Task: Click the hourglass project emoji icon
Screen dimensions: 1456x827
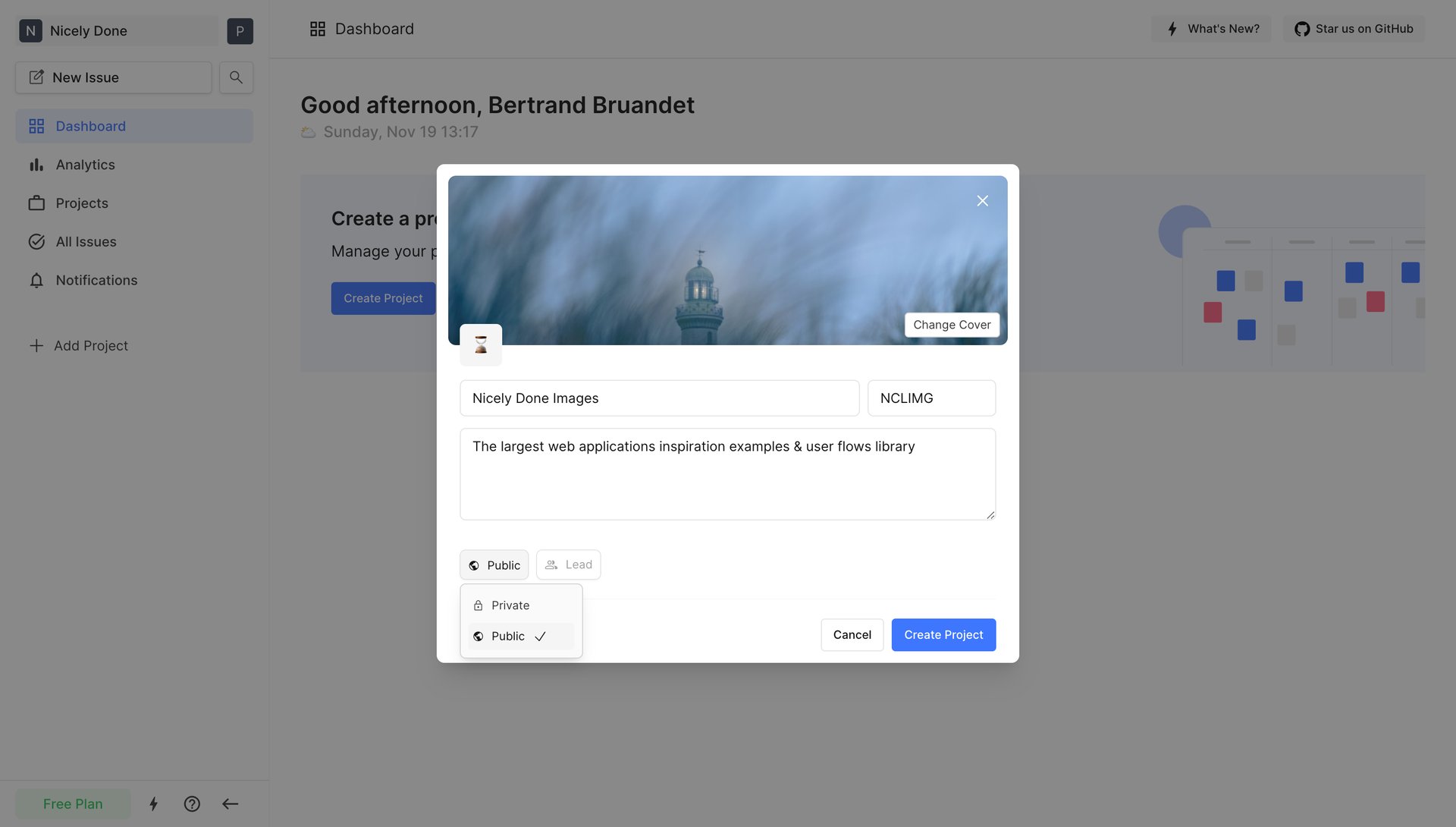Action: click(x=481, y=345)
